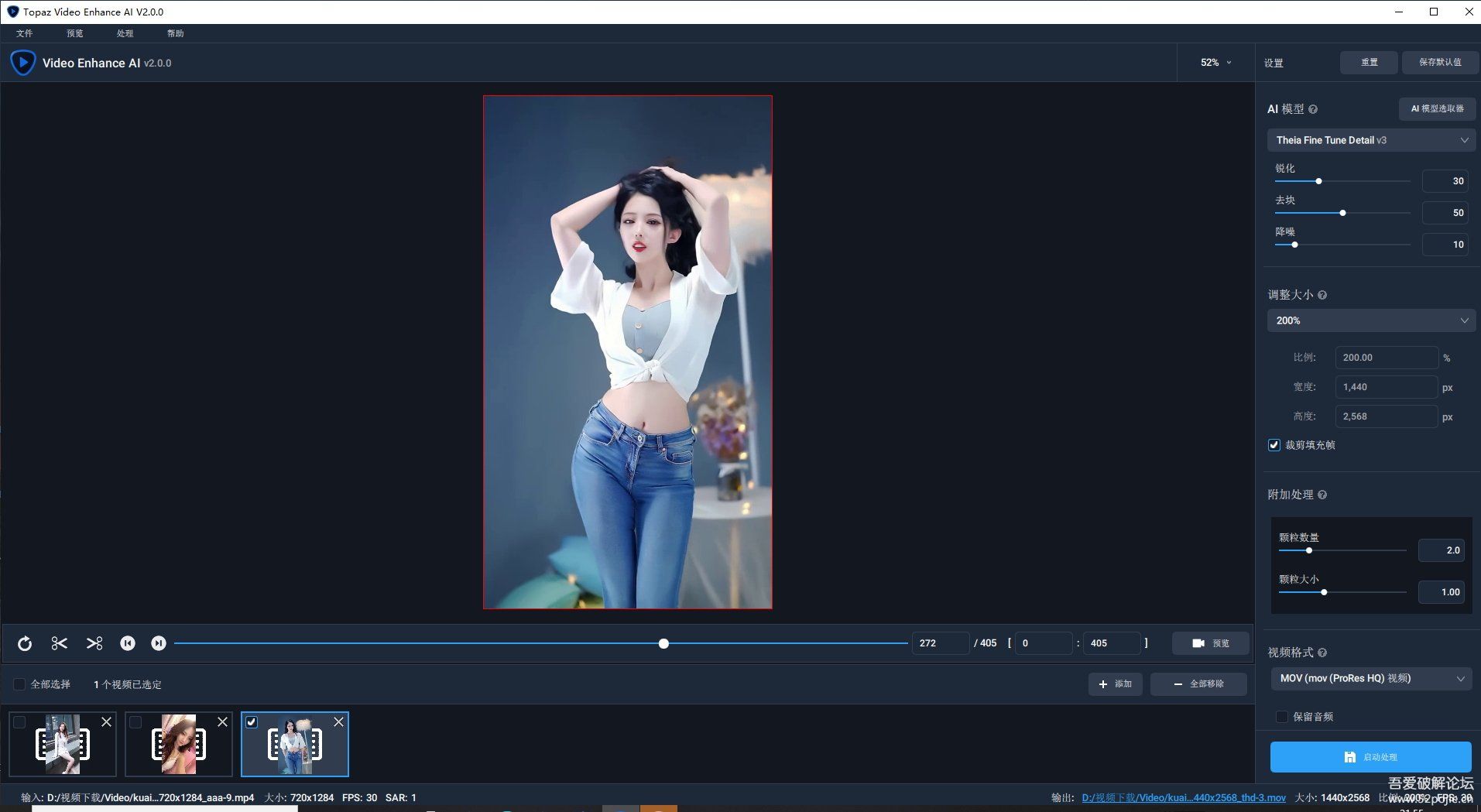This screenshot has height=812, width=1481.
Task: Open the 文件 menu
Action: tap(24, 33)
